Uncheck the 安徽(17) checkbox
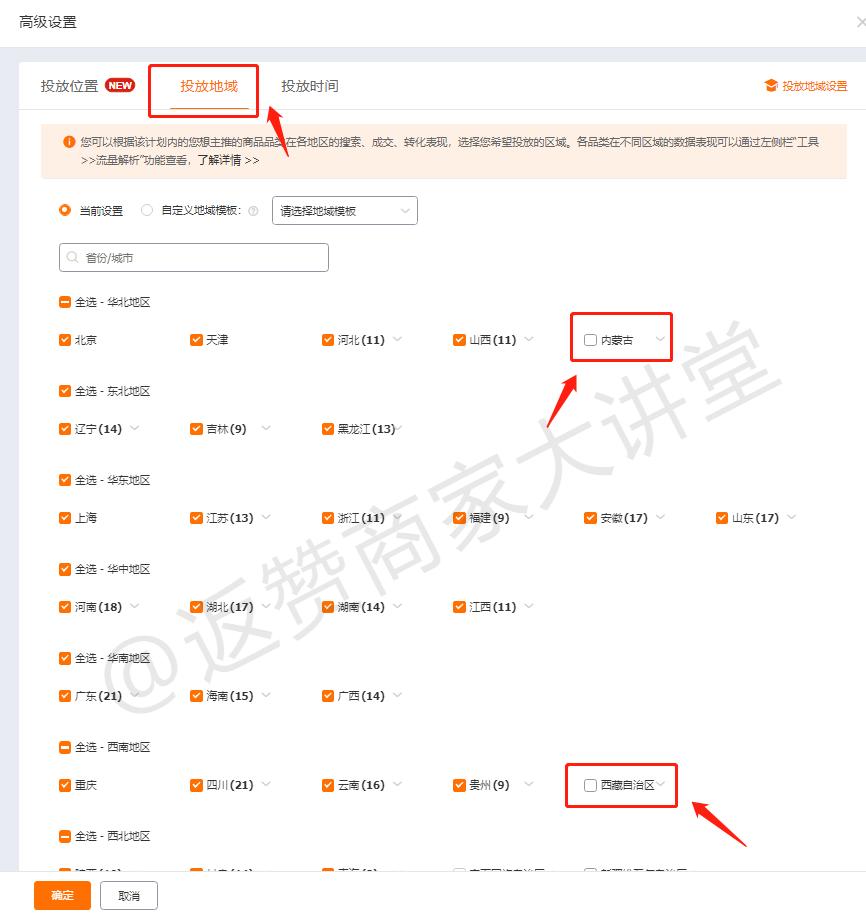The height and width of the screenshot is (919, 866). pyautogui.click(x=590, y=518)
